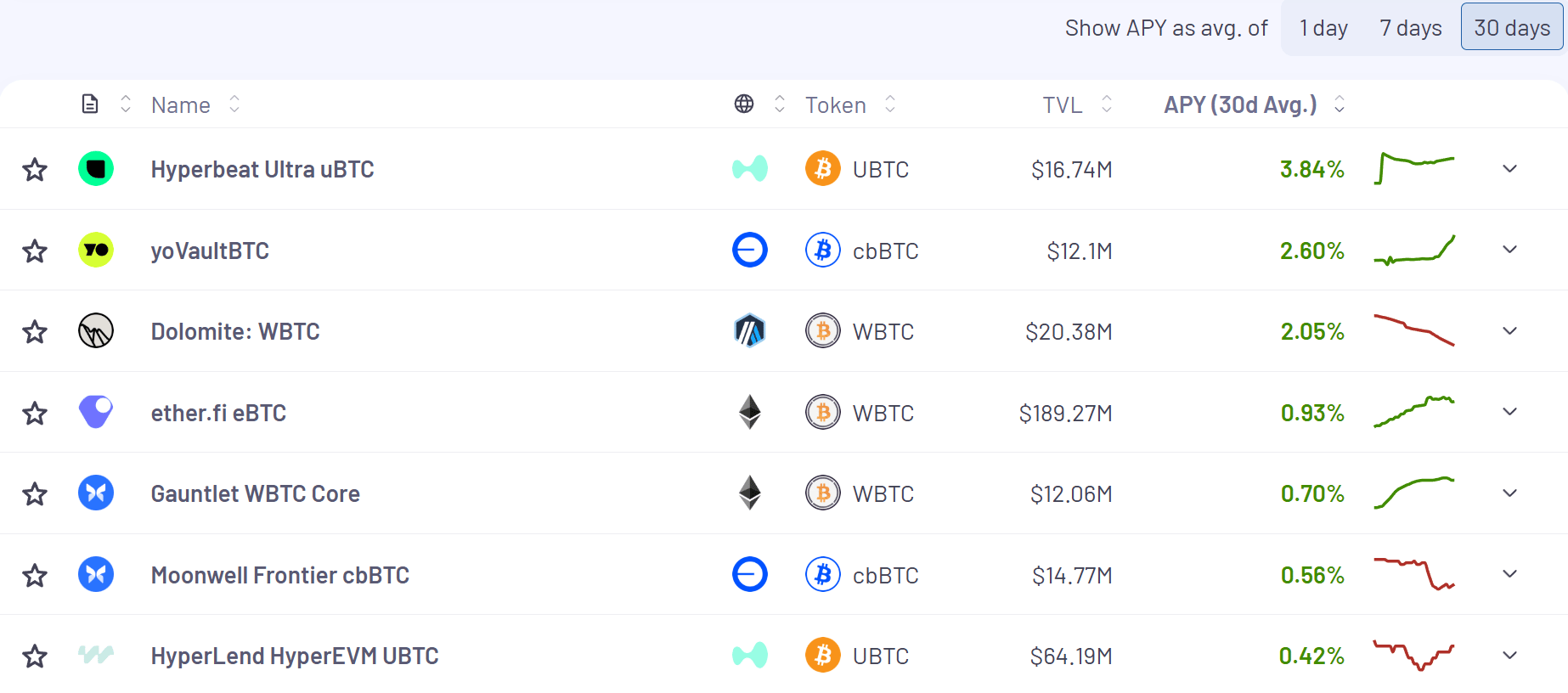
Task: Sort by Token column arrows
Action: click(890, 104)
